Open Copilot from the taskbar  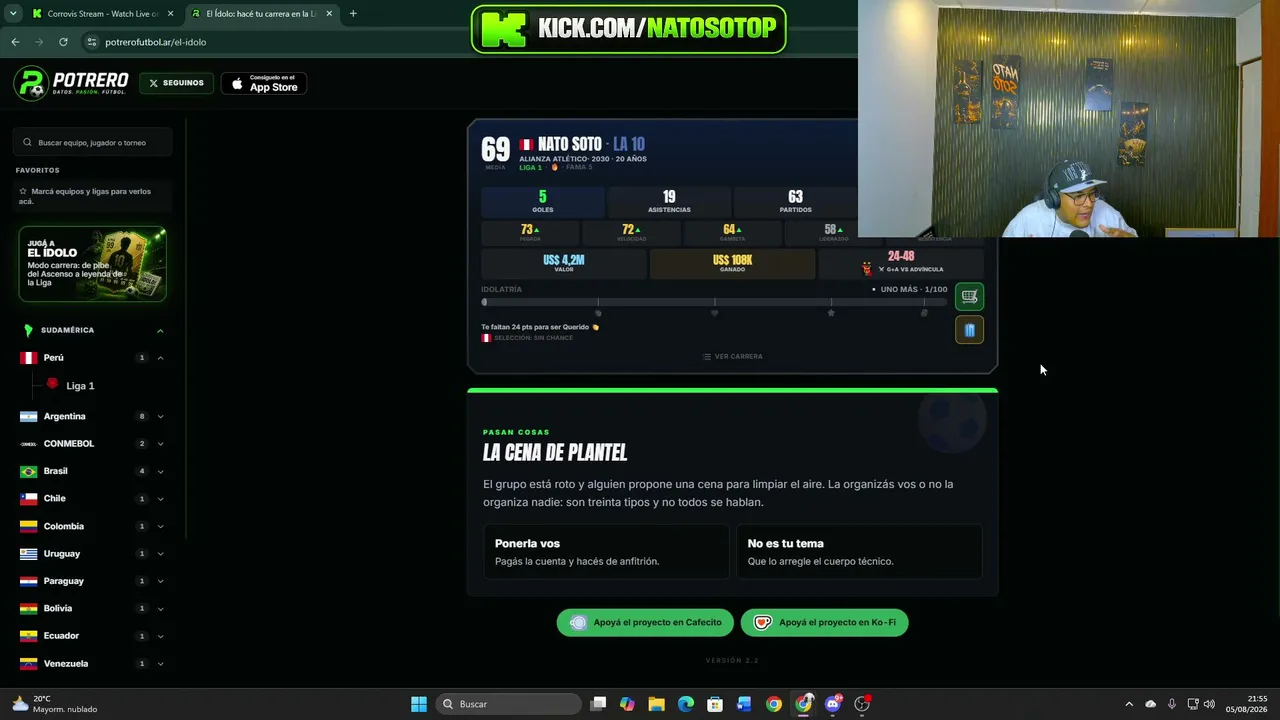627,704
